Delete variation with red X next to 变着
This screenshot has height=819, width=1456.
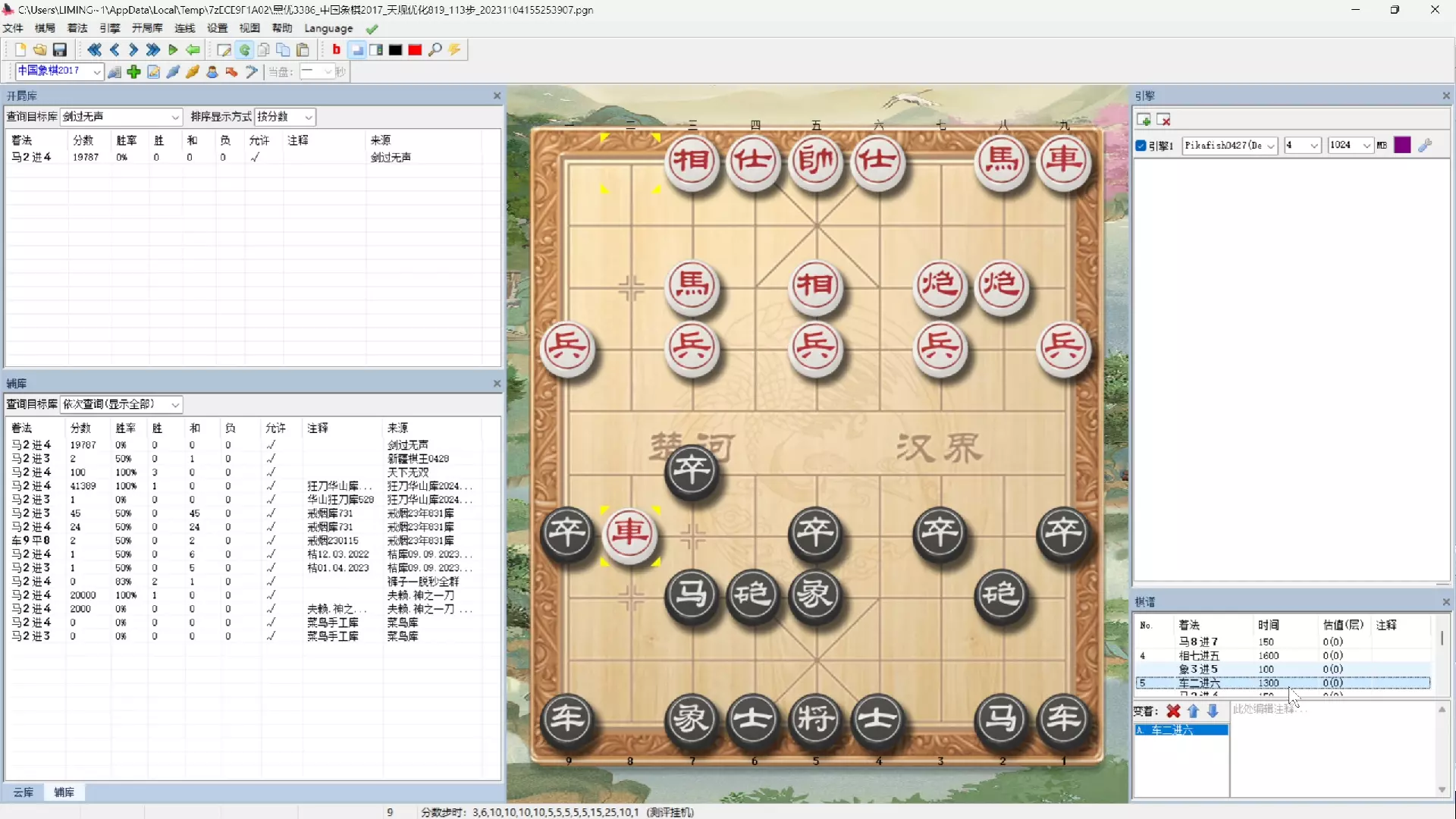click(x=1173, y=711)
